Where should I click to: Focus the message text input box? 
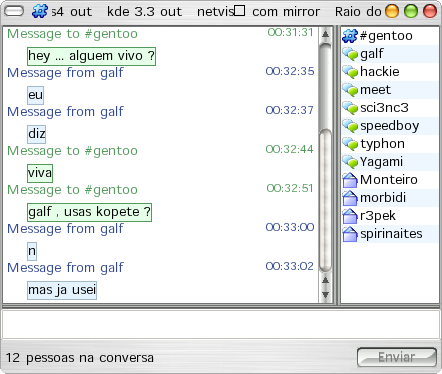(x=221, y=325)
